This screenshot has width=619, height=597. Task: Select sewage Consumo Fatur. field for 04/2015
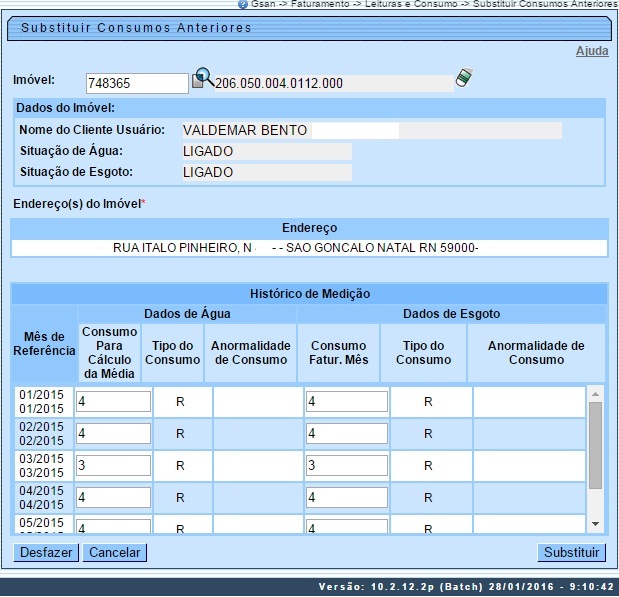346,498
